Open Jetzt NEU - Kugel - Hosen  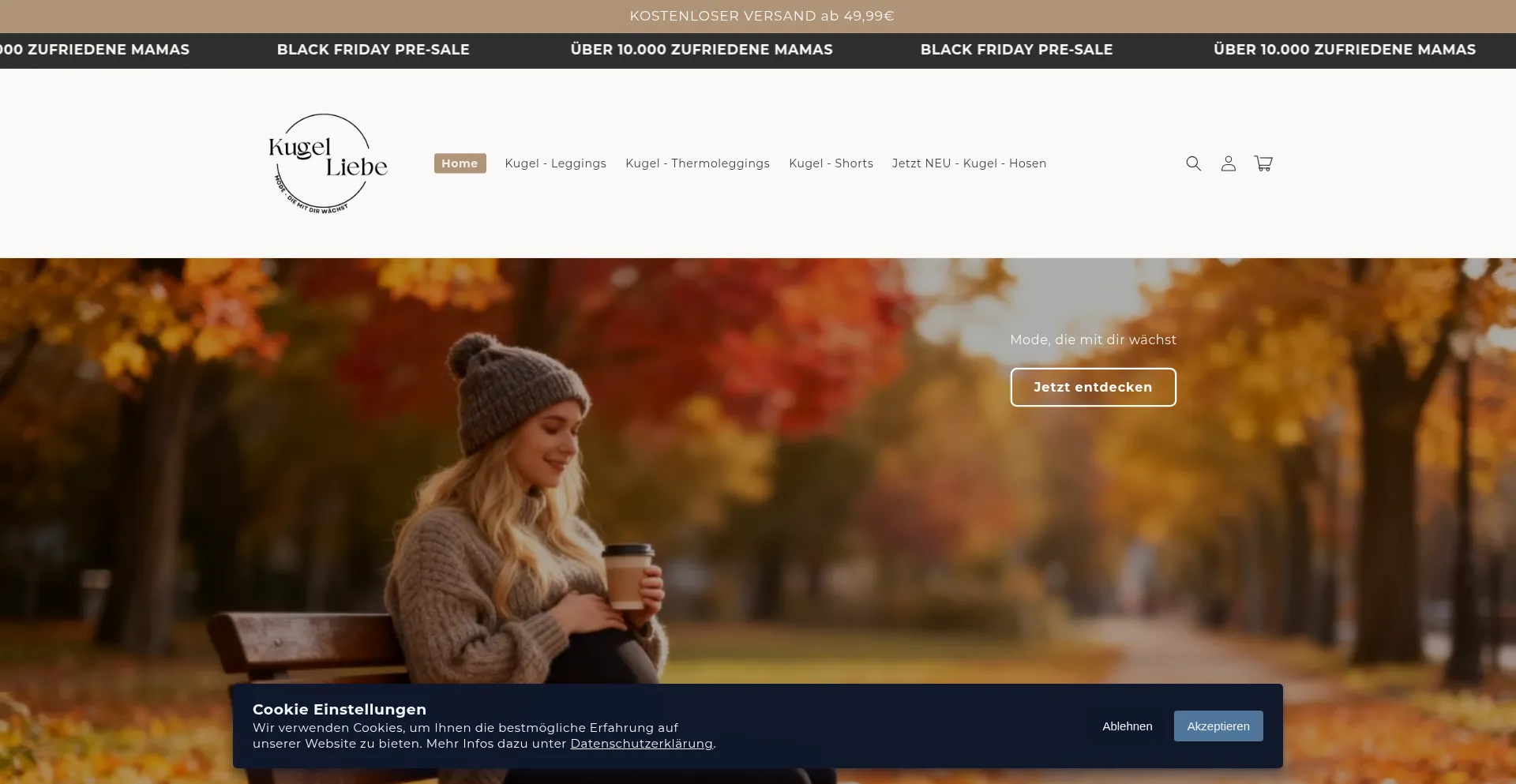pos(969,163)
